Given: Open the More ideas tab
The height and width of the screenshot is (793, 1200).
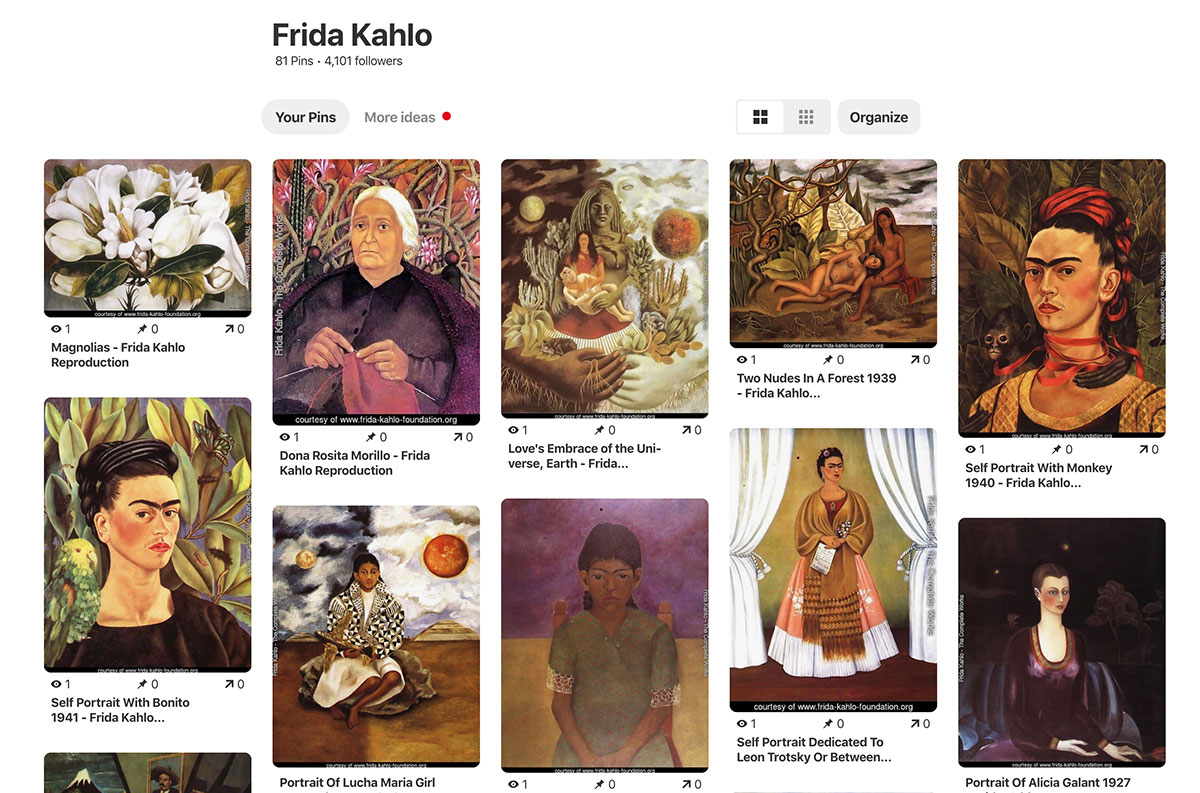Looking at the screenshot, I should [400, 117].
